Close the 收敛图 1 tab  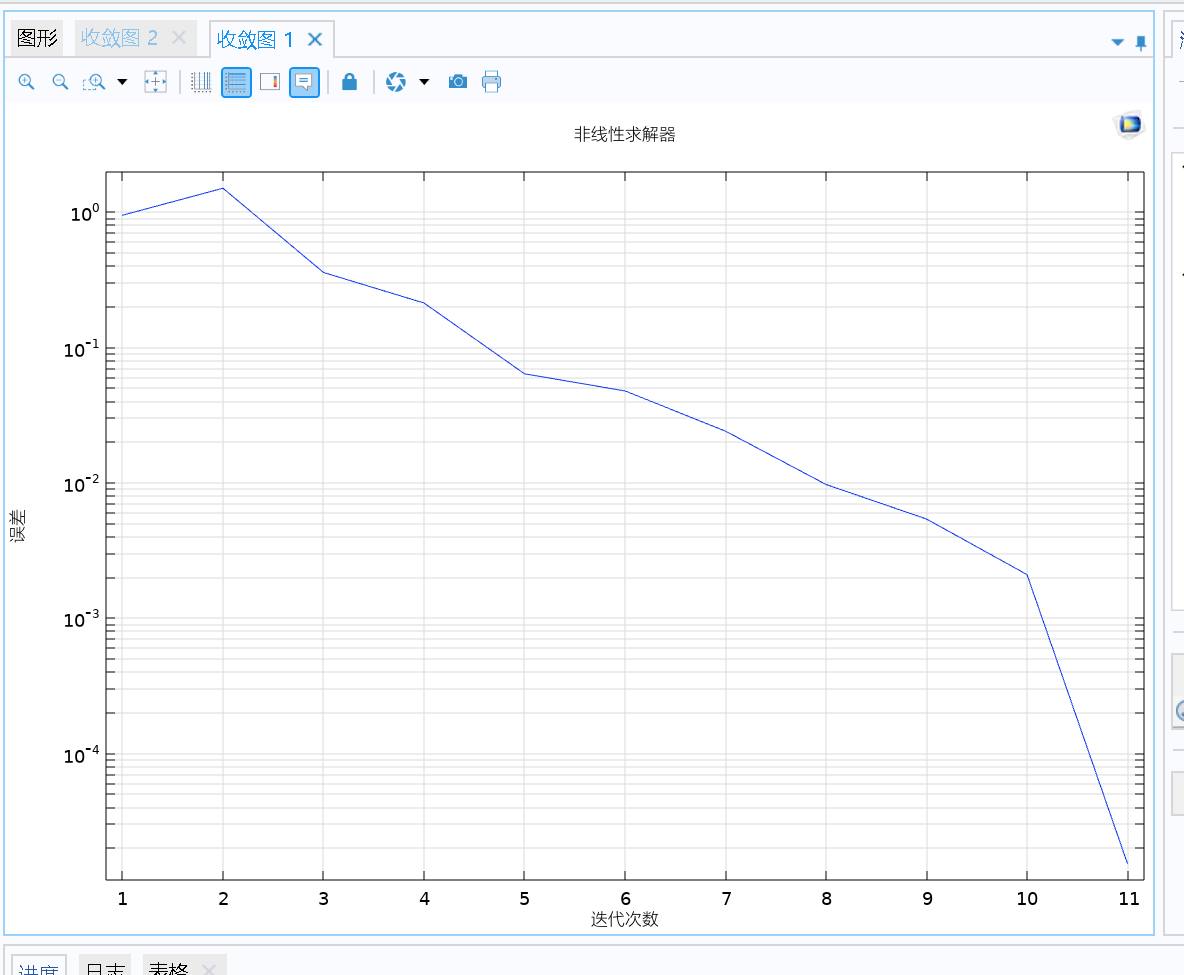tap(315, 39)
